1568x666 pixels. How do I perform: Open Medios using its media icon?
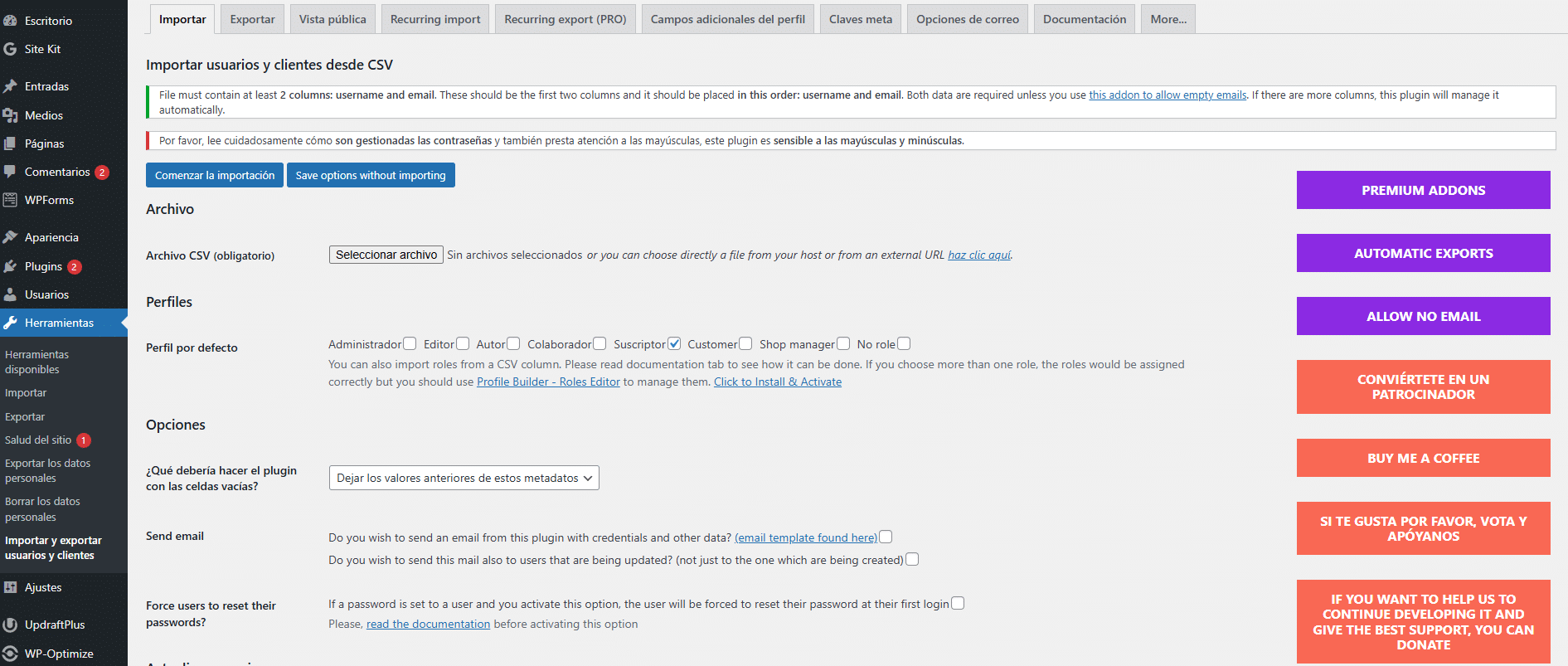[10, 115]
